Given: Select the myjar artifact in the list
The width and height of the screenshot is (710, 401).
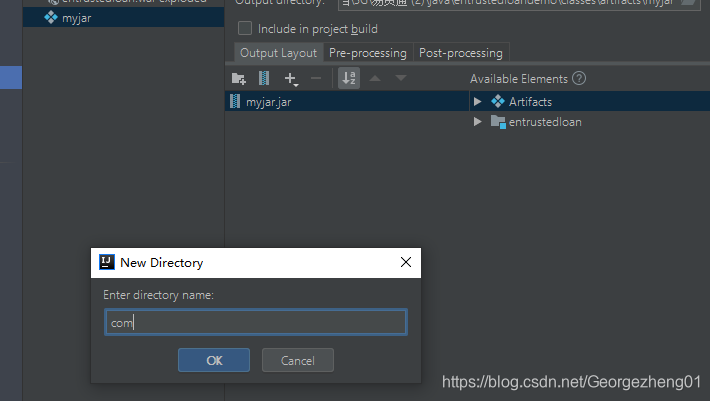Looking at the screenshot, I should (123, 18).
